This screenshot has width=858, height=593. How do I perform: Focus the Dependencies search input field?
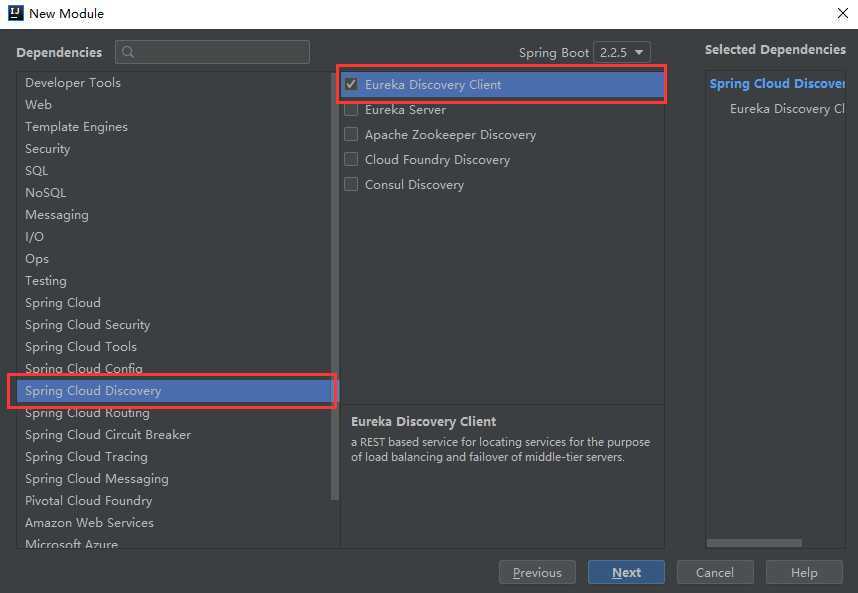pos(212,52)
